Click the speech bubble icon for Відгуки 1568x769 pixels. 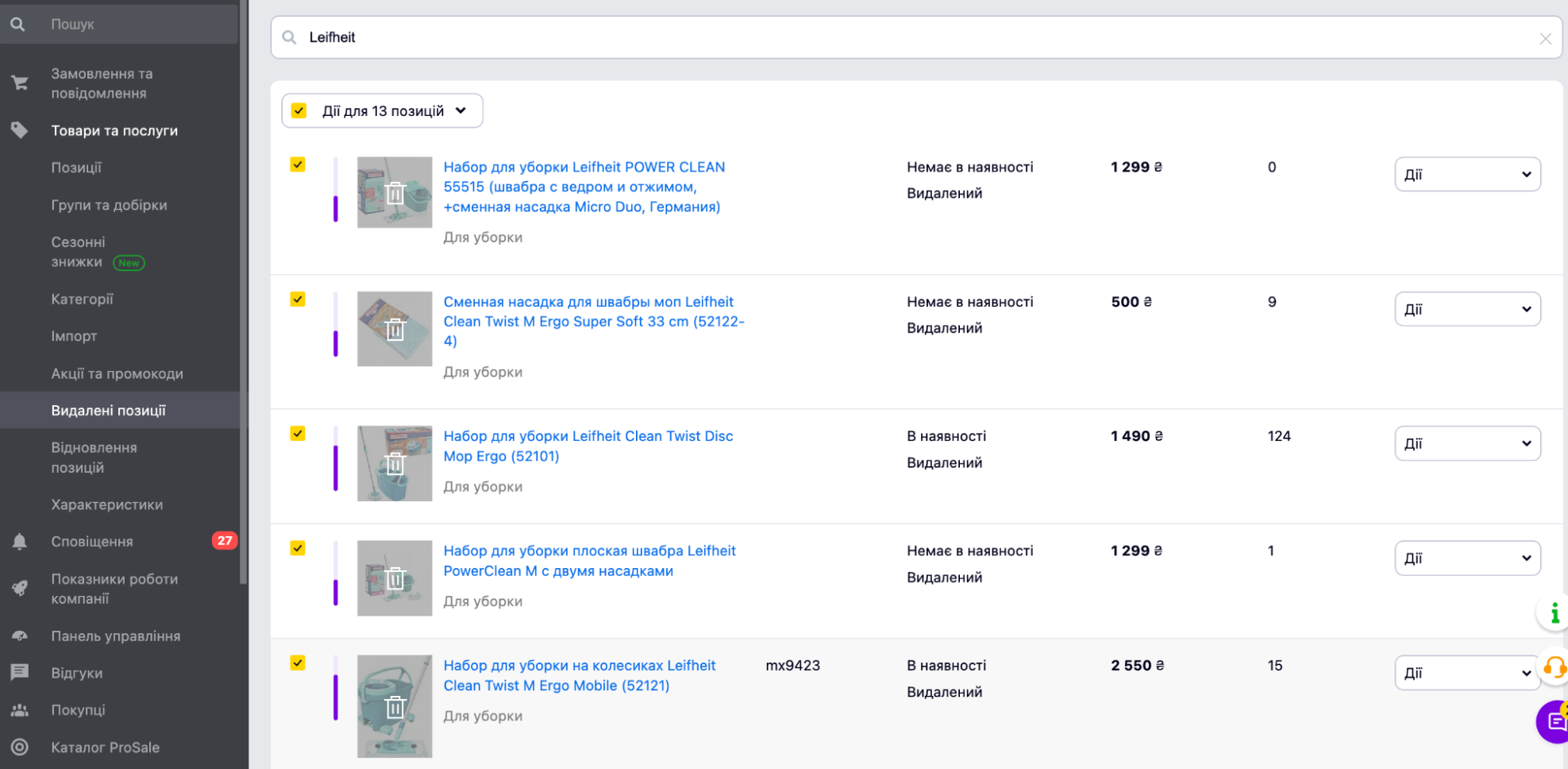20,673
